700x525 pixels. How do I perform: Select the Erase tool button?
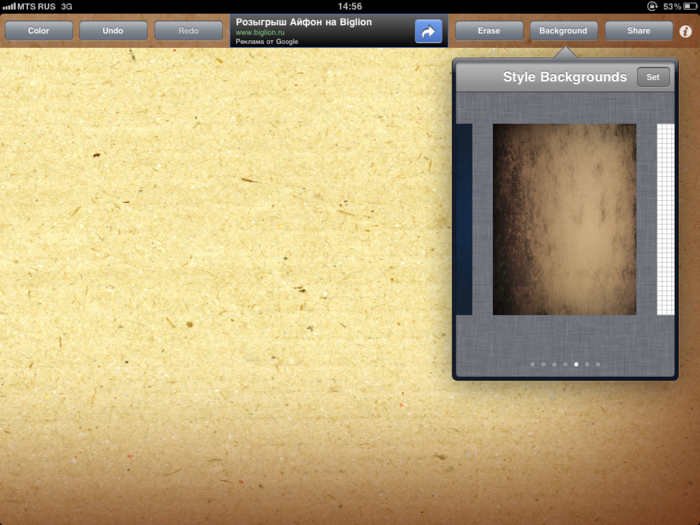489,31
